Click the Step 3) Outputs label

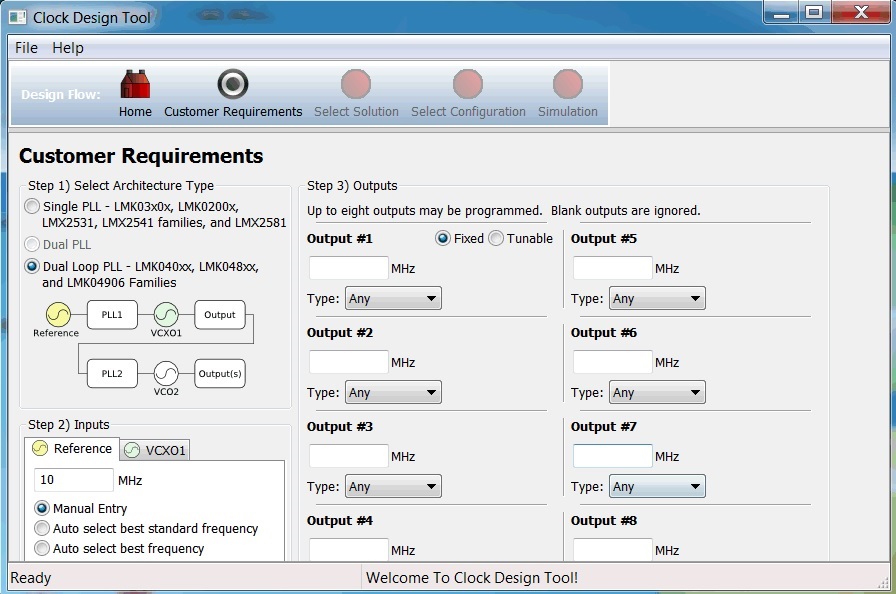coord(352,186)
